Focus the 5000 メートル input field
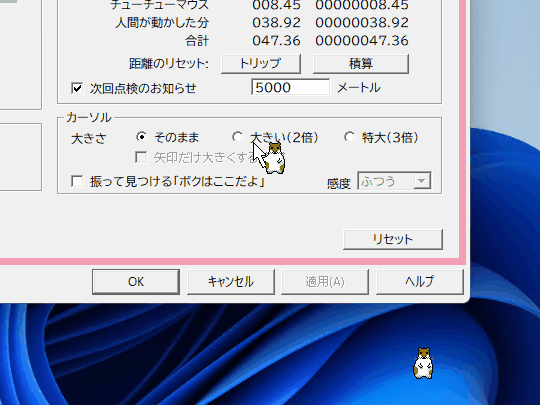 tap(291, 87)
